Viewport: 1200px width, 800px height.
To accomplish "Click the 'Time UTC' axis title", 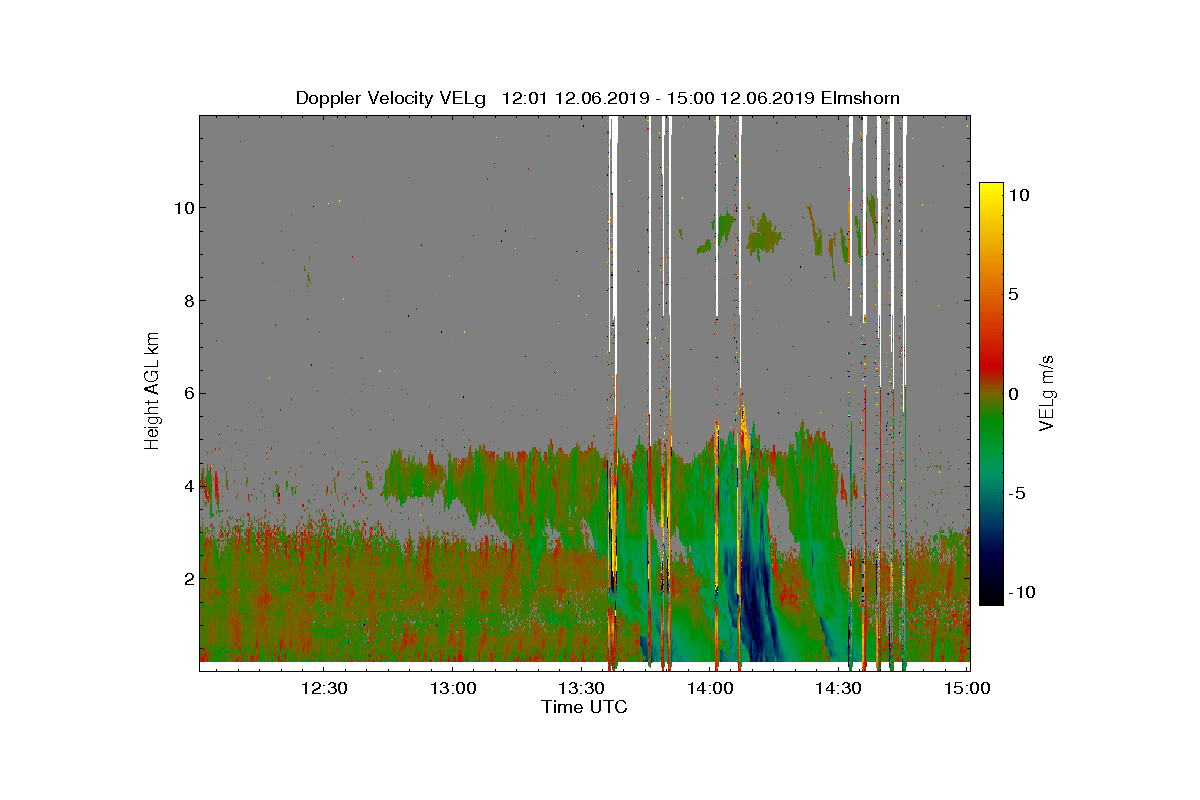I will (x=584, y=707).
